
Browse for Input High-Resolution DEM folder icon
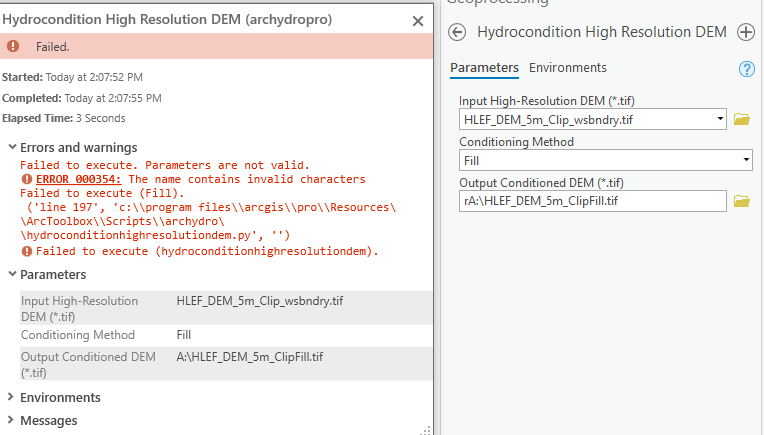click(x=742, y=120)
